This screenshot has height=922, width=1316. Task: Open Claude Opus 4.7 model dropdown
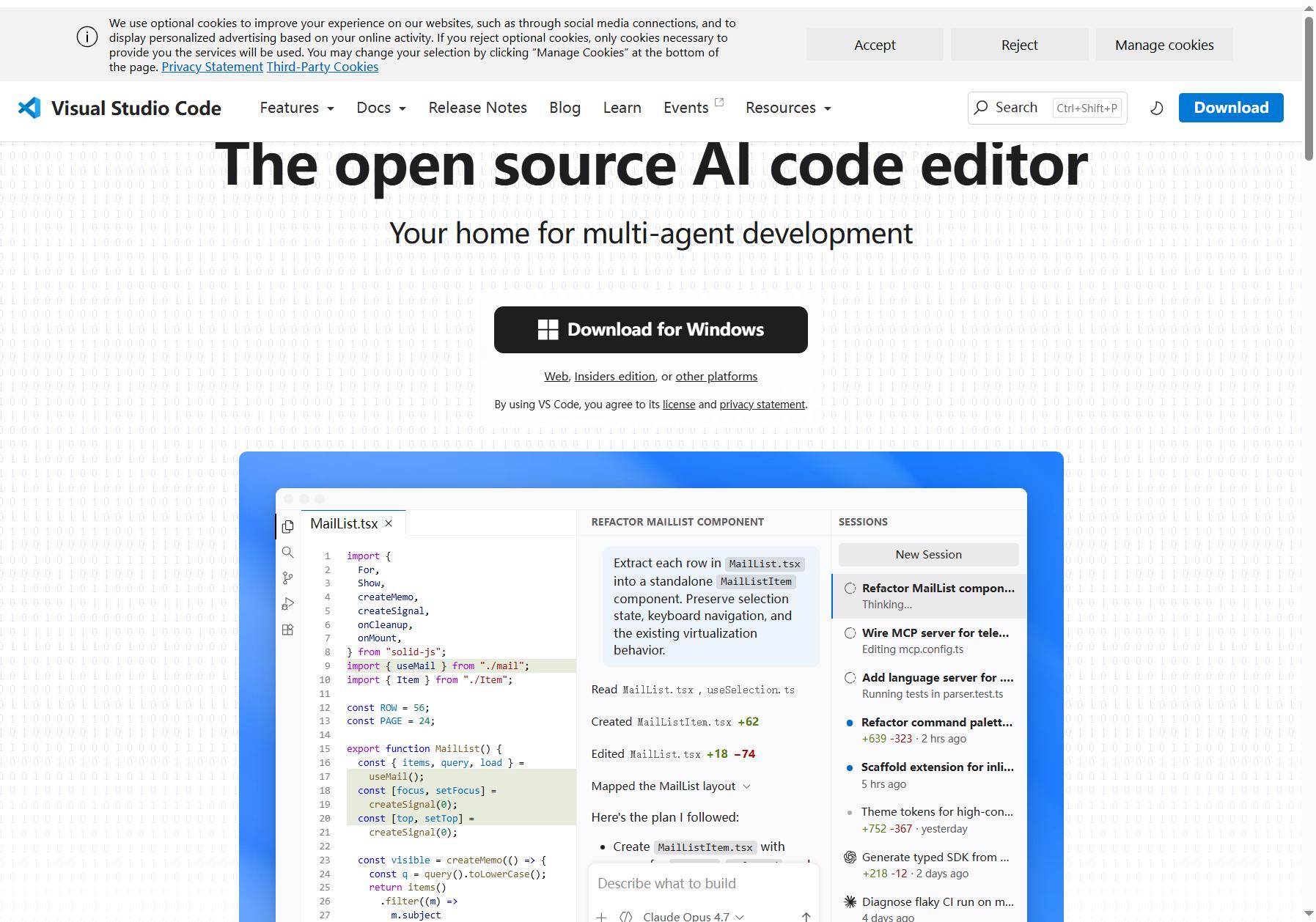pos(694,917)
